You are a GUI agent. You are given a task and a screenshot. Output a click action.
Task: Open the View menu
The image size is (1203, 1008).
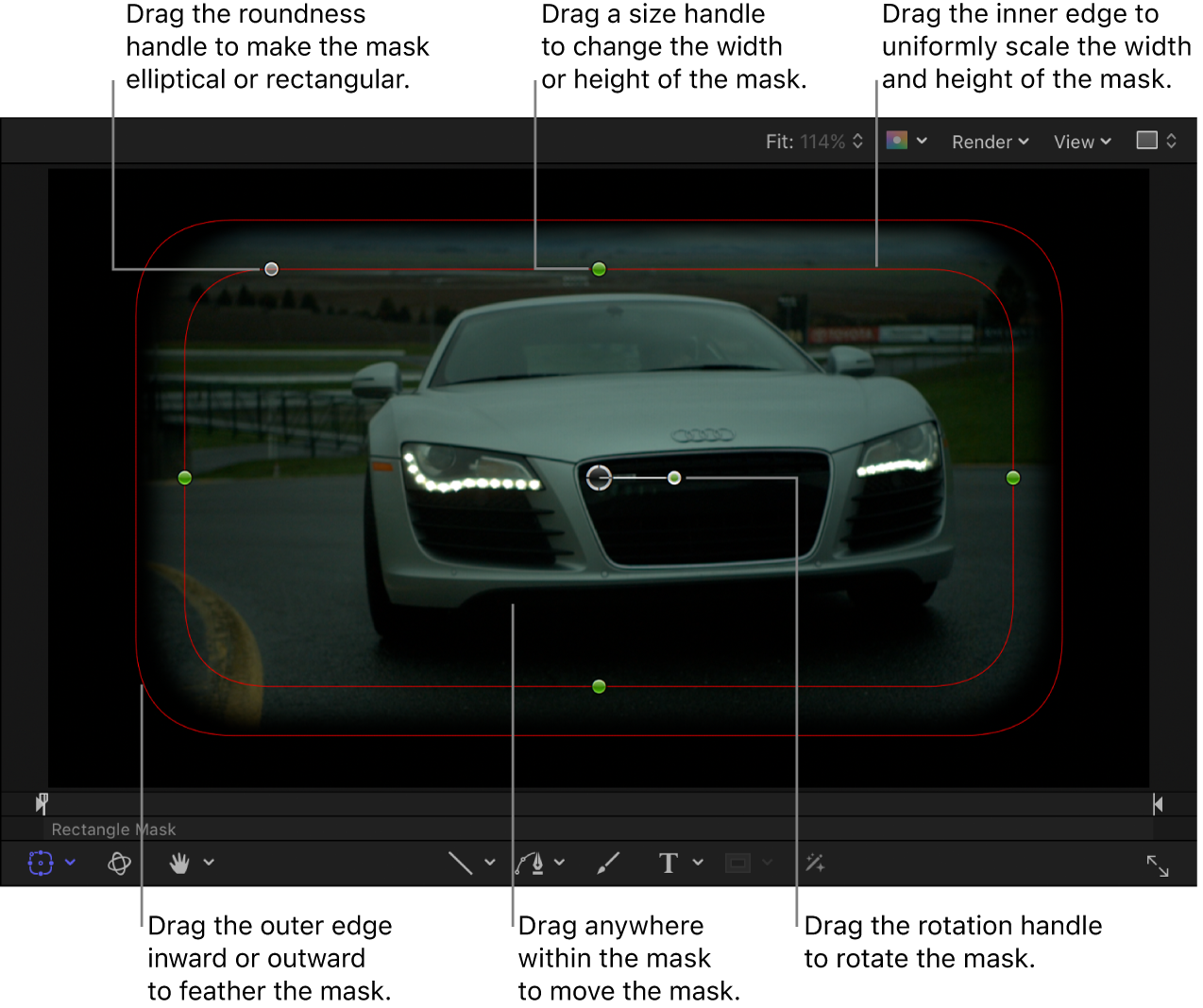(x=1080, y=142)
